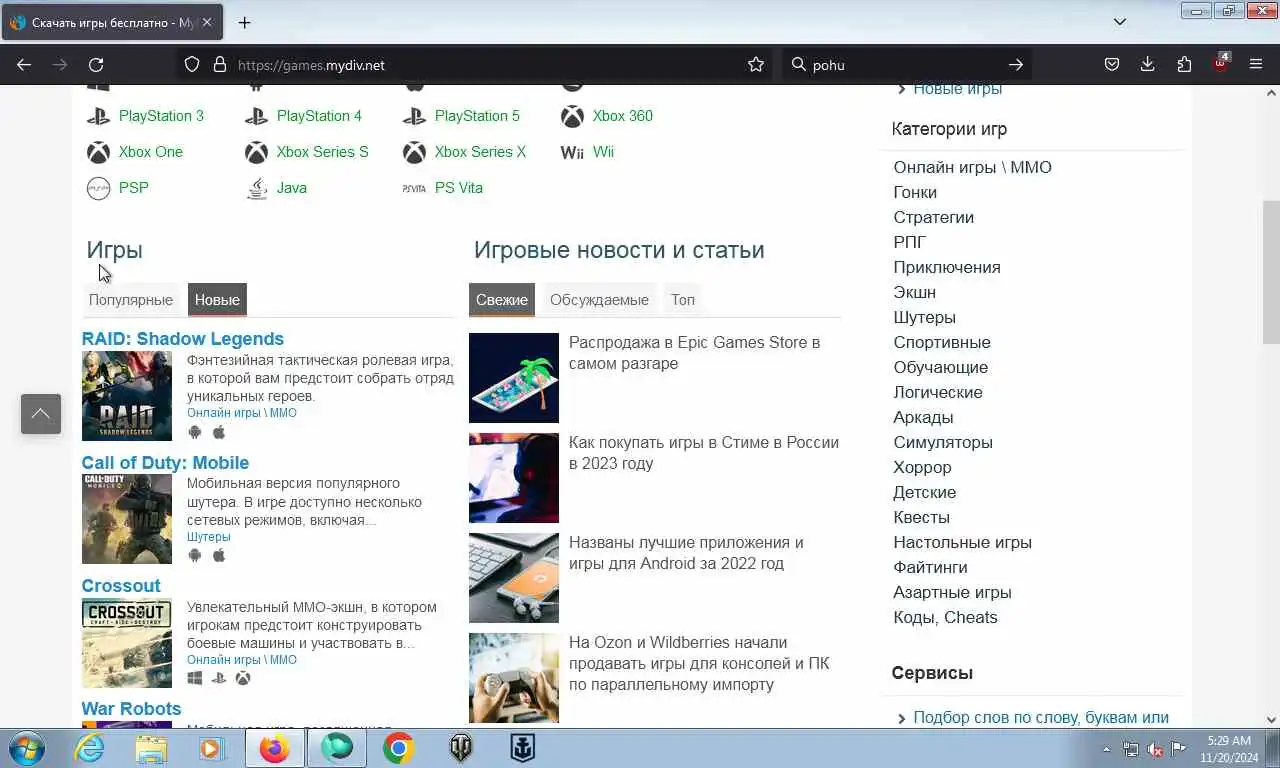The width and height of the screenshot is (1280, 768).
Task: Click the Java platform icon
Action: pos(257,188)
